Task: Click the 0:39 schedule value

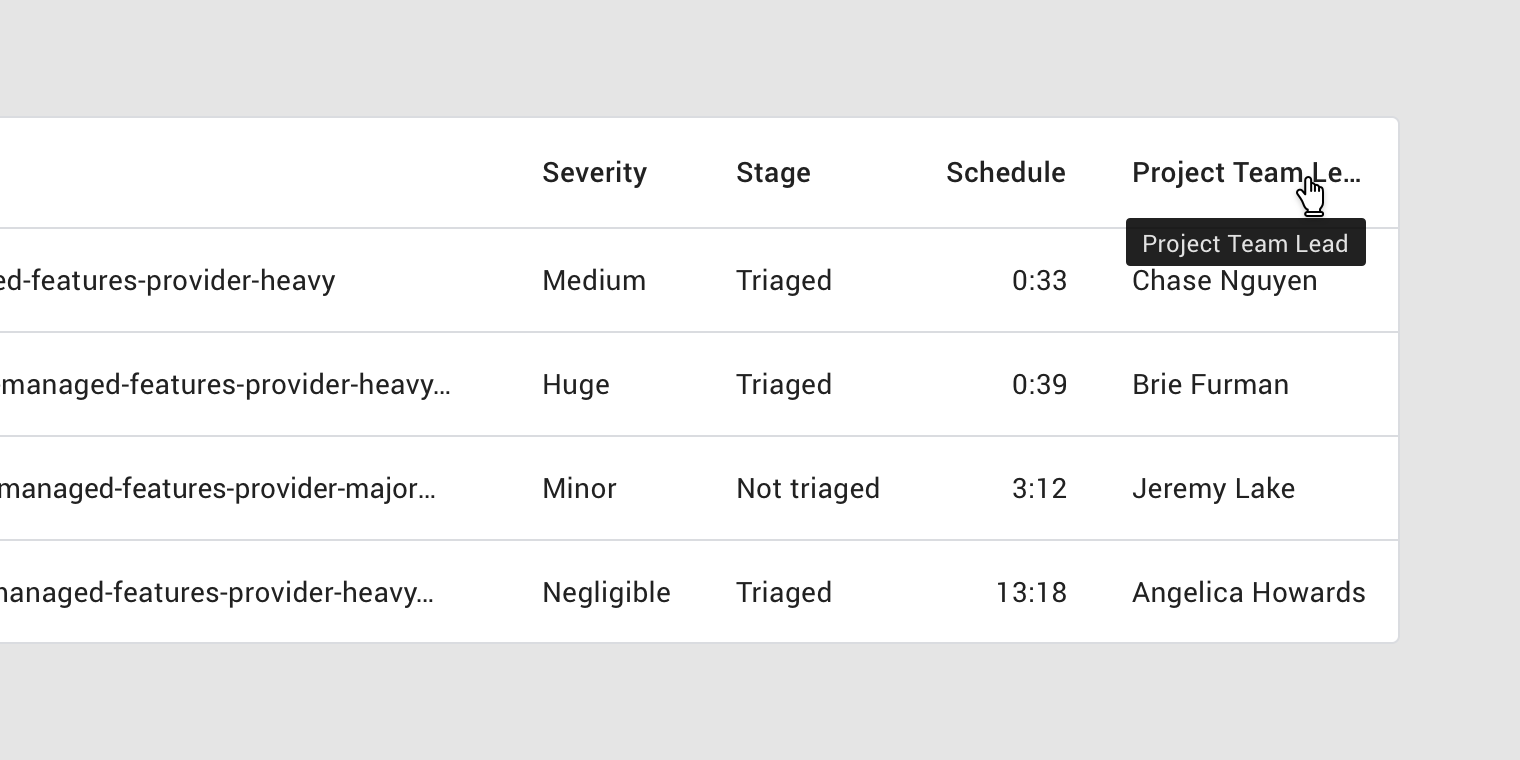Action: click(x=1039, y=385)
